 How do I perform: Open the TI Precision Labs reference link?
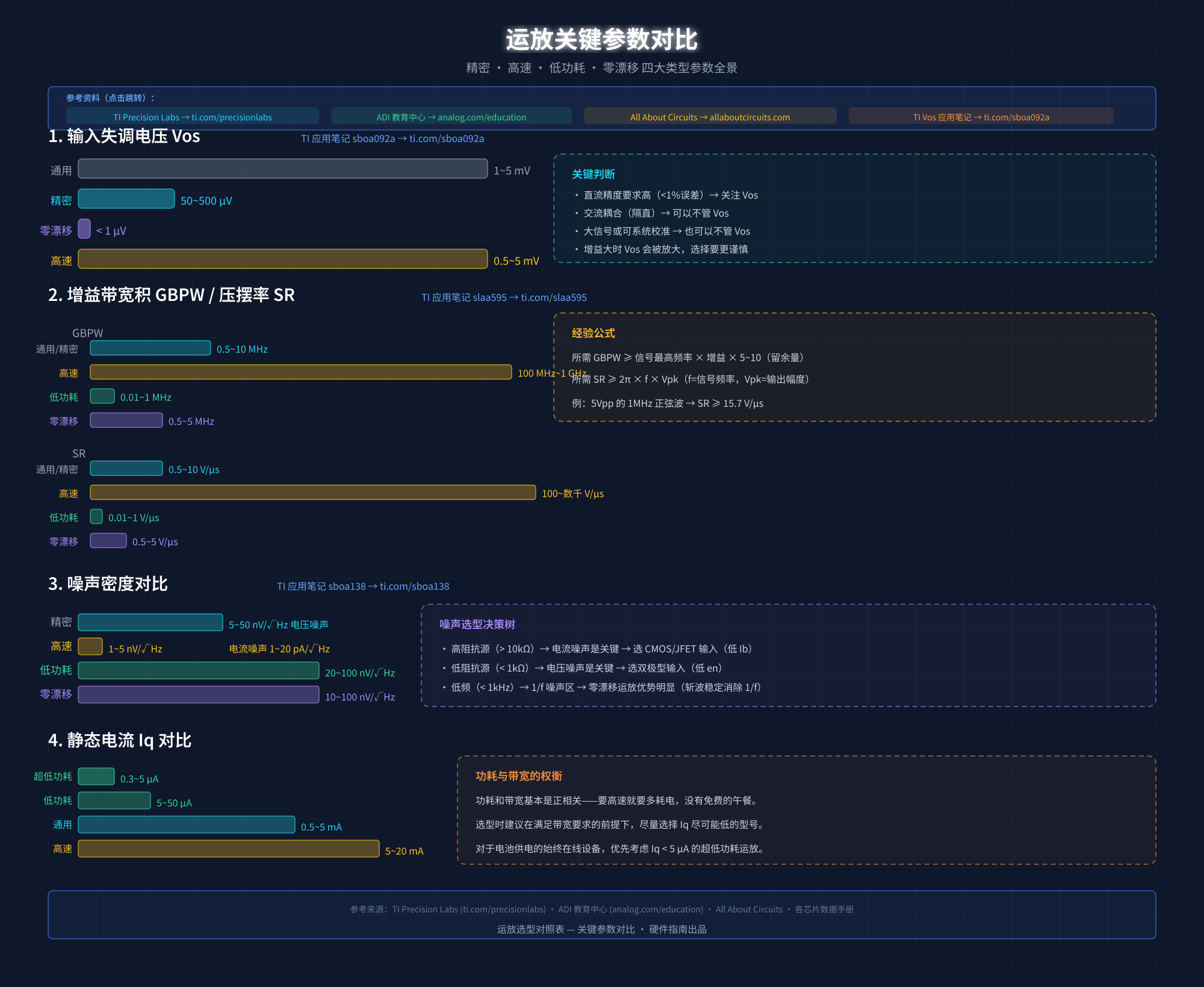click(193, 116)
